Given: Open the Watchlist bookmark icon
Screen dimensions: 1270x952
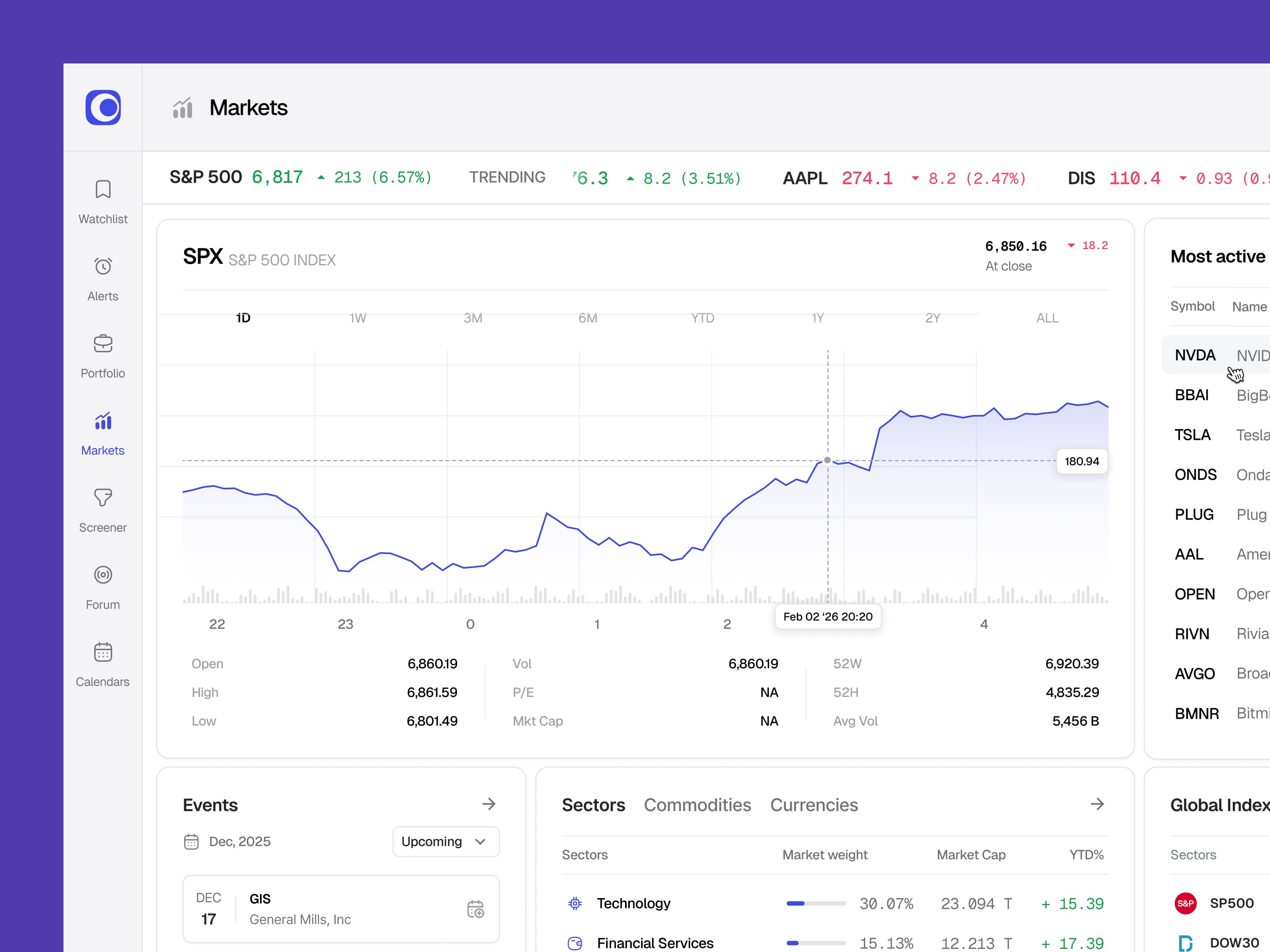Looking at the screenshot, I should tap(103, 189).
